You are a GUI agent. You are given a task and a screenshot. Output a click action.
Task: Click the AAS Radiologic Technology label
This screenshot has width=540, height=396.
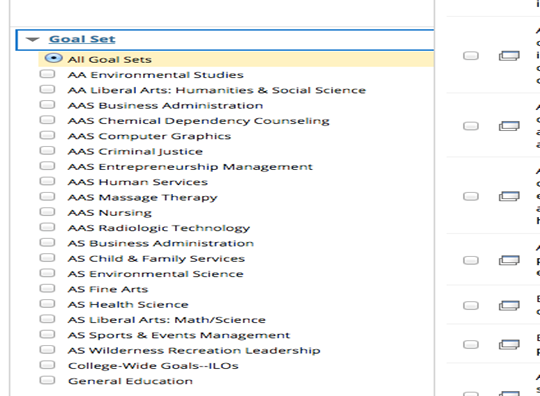pyautogui.click(x=159, y=228)
